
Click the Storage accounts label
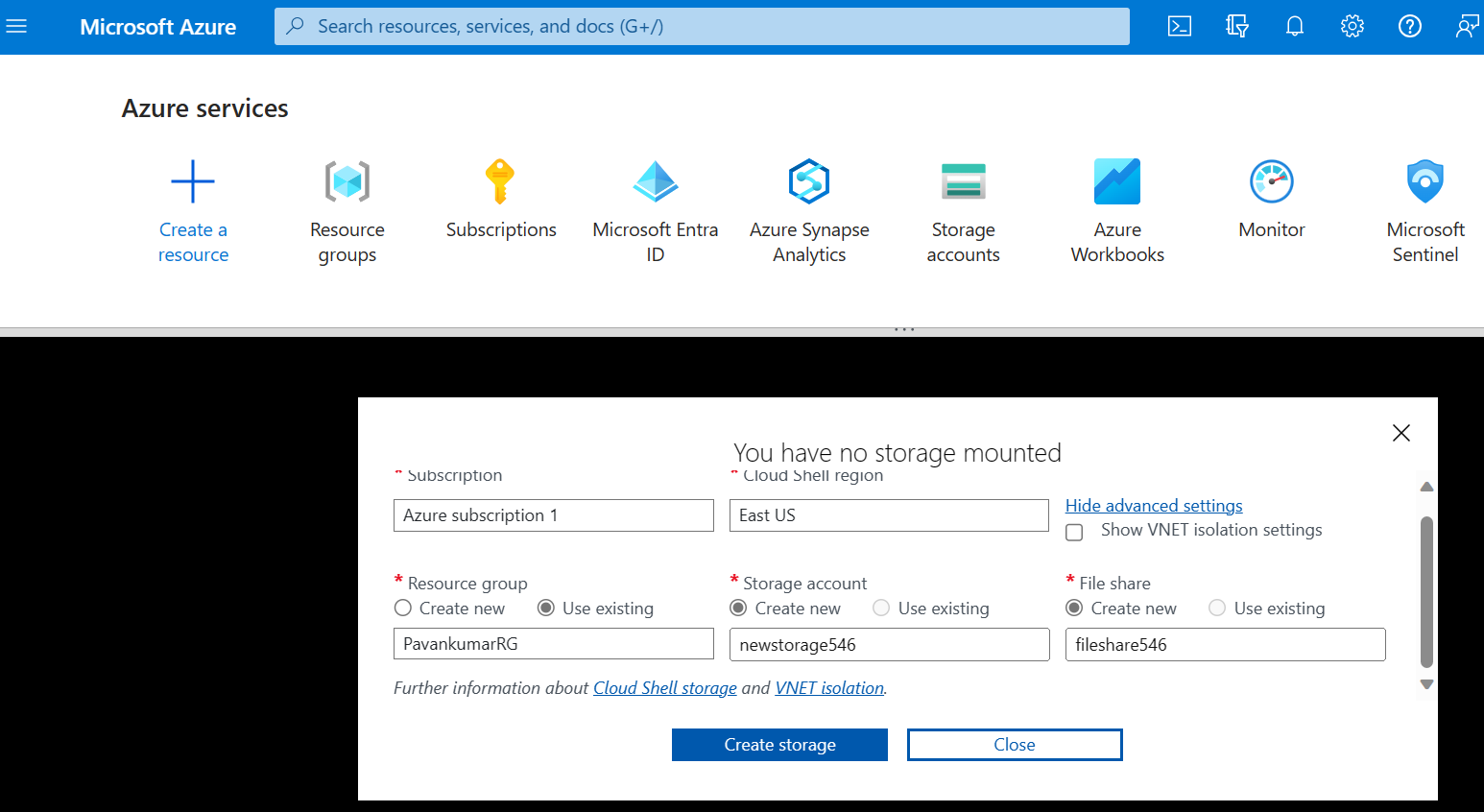click(x=963, y=242)
